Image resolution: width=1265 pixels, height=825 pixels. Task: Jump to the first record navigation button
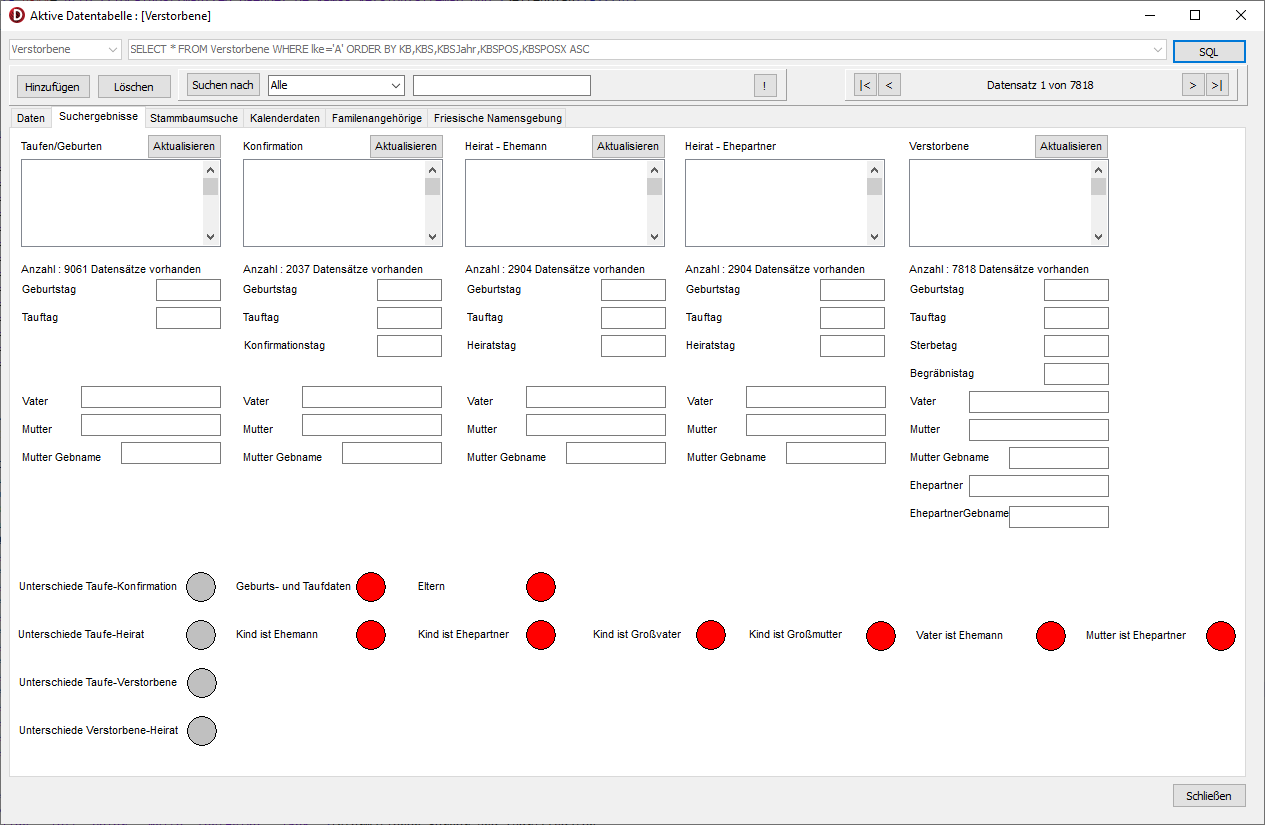(x=865, y=85)
